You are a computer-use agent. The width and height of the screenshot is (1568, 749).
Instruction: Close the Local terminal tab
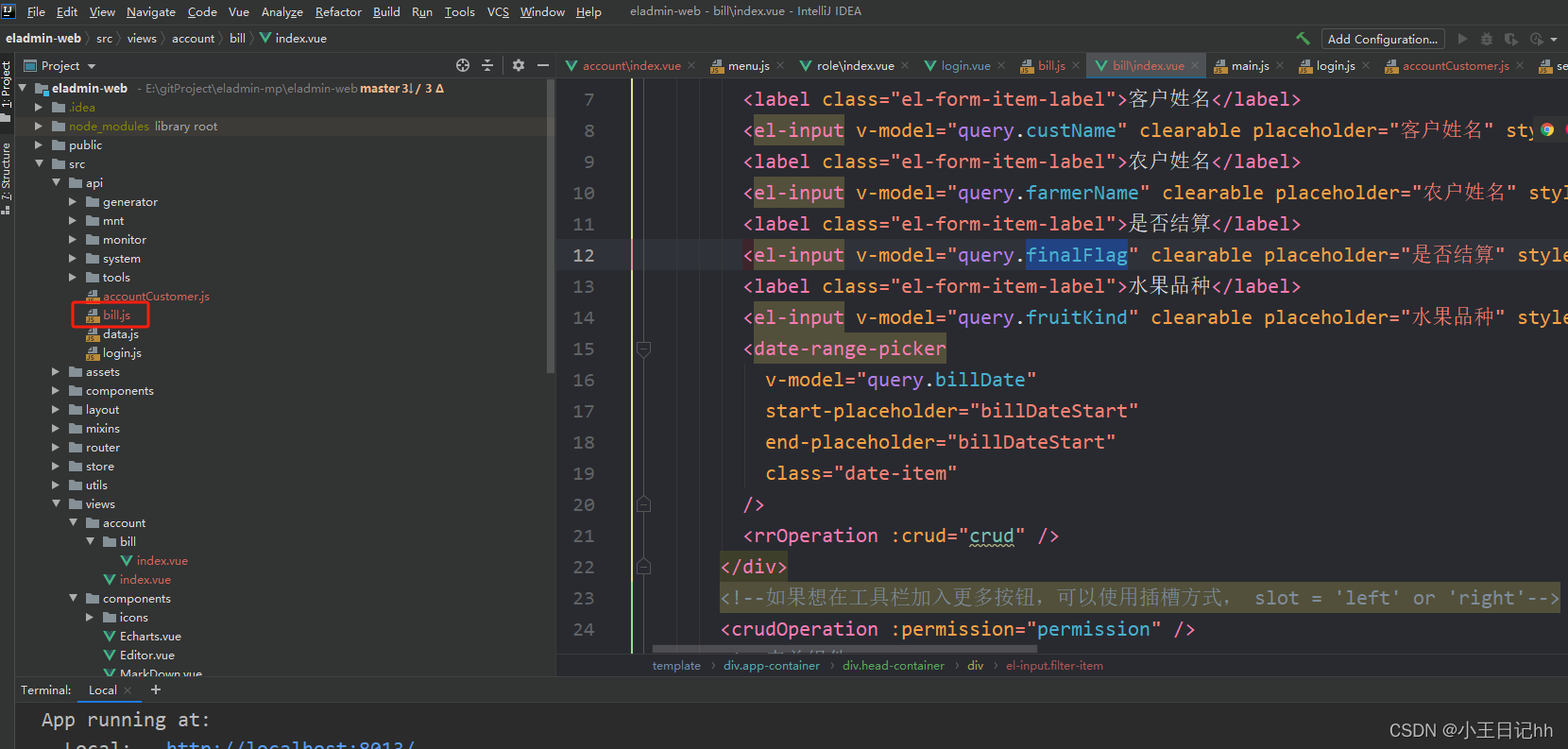128,690
